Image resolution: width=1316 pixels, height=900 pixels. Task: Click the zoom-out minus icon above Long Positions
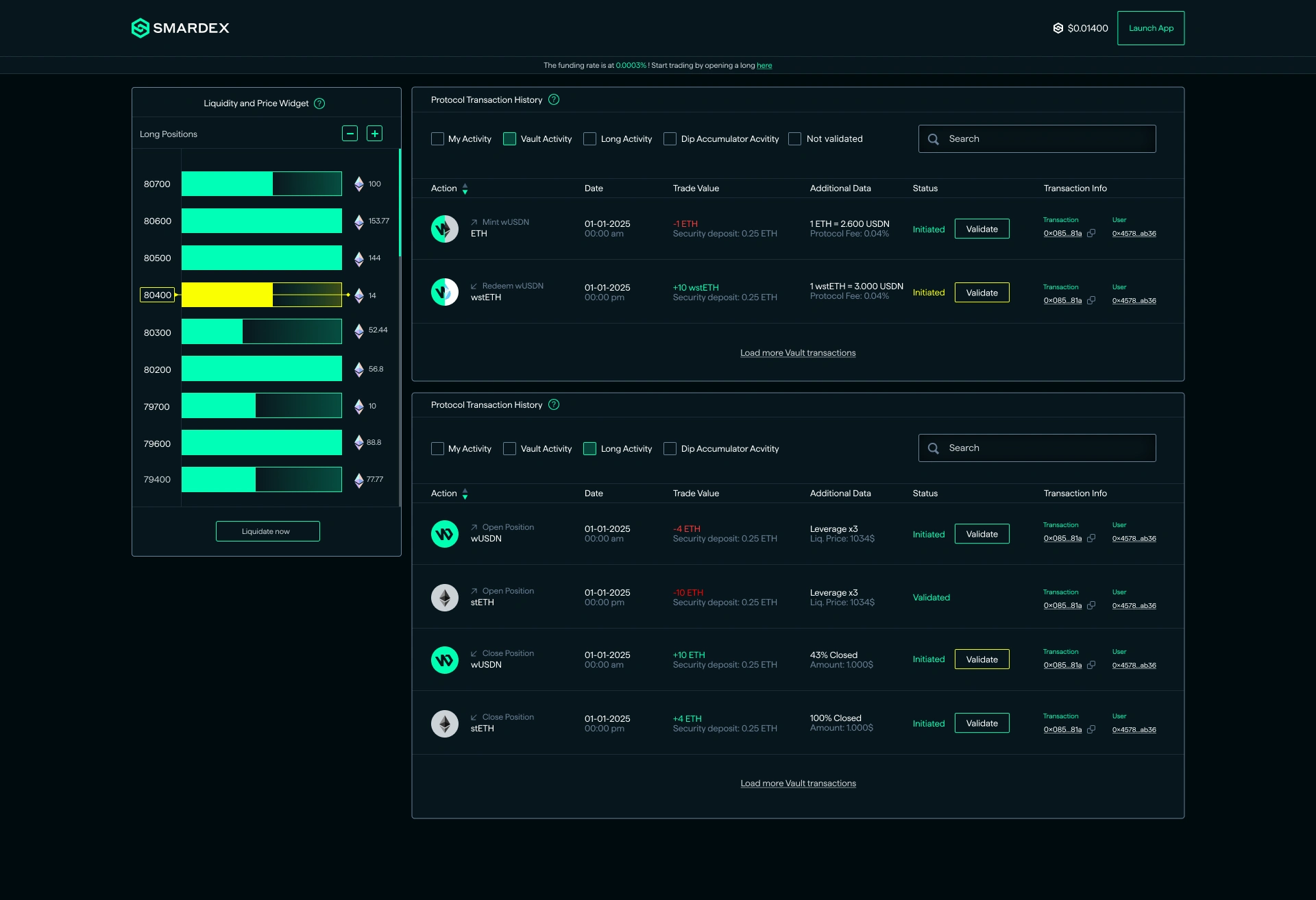click(350, 133)
